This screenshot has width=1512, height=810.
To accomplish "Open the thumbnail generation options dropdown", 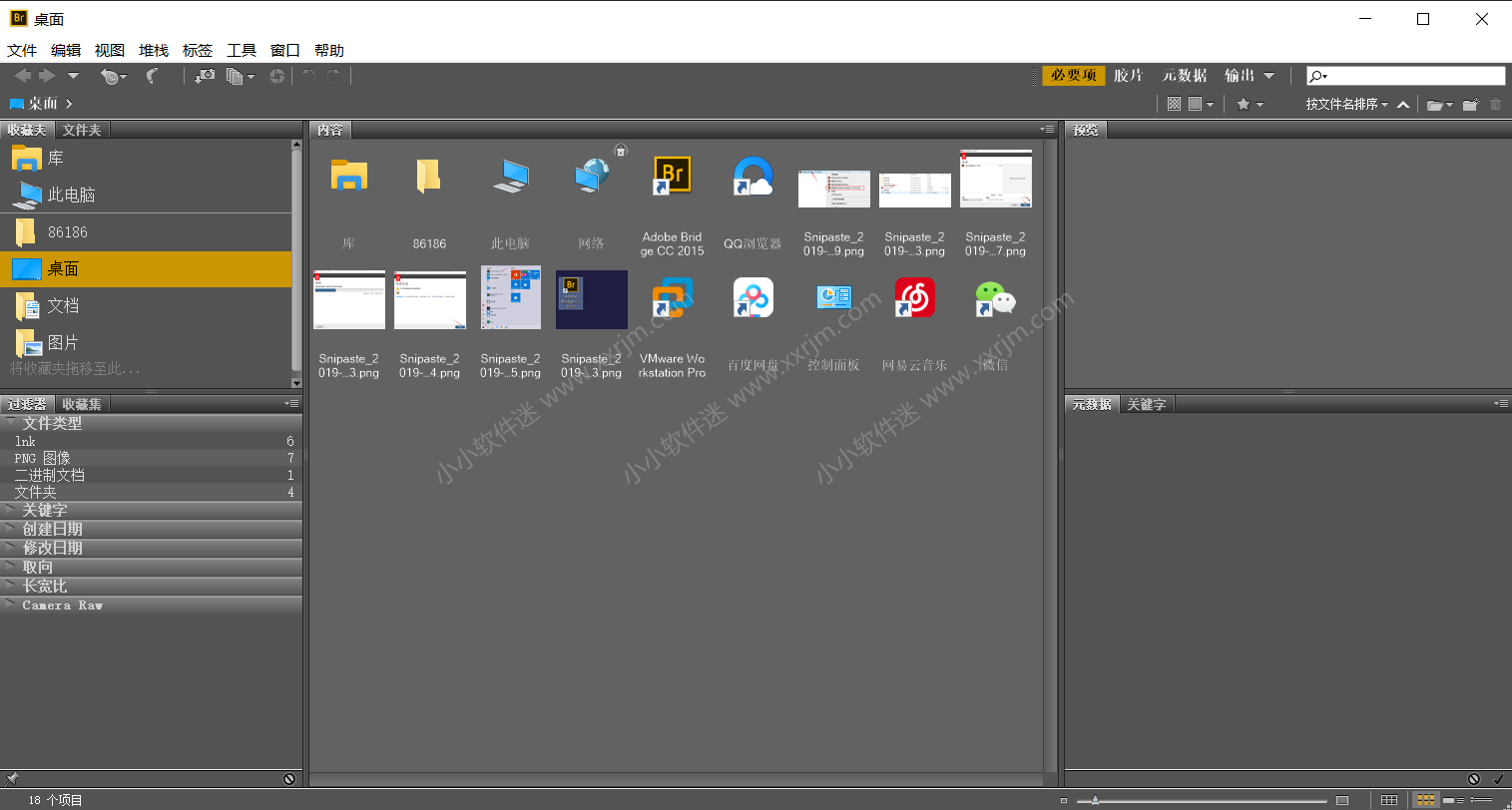I will tap(1202, 104).
